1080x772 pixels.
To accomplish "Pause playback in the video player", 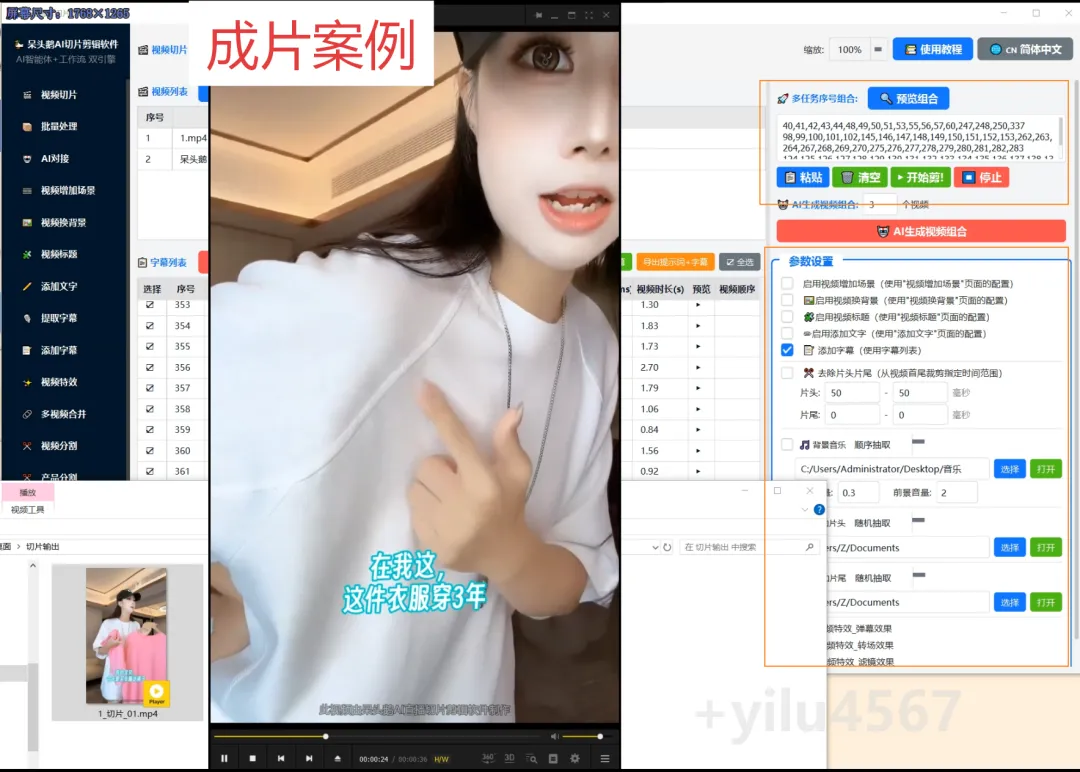I will click(x=225, y=758).
